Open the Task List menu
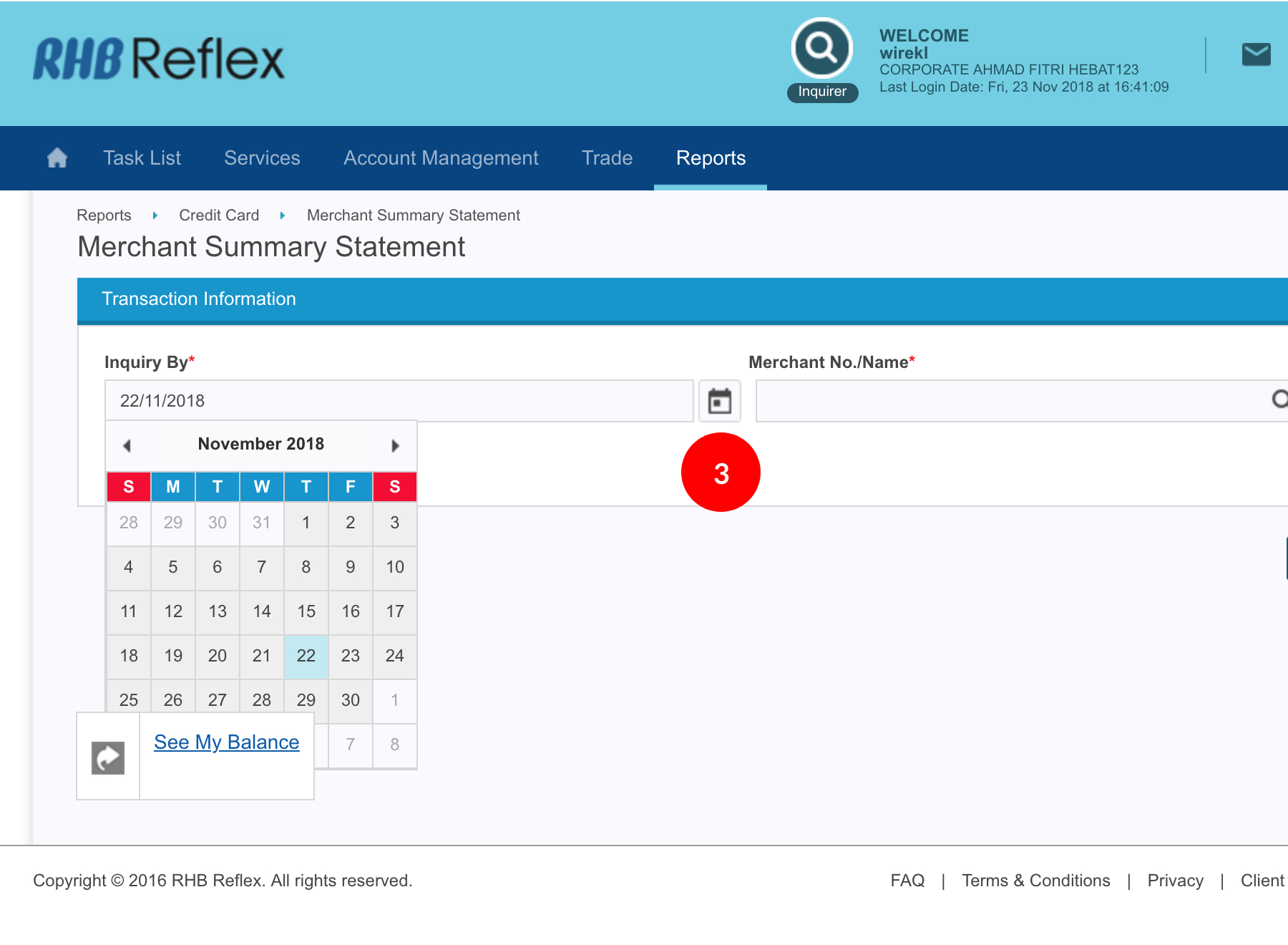The image size is (1288, 945). (142, 158)
